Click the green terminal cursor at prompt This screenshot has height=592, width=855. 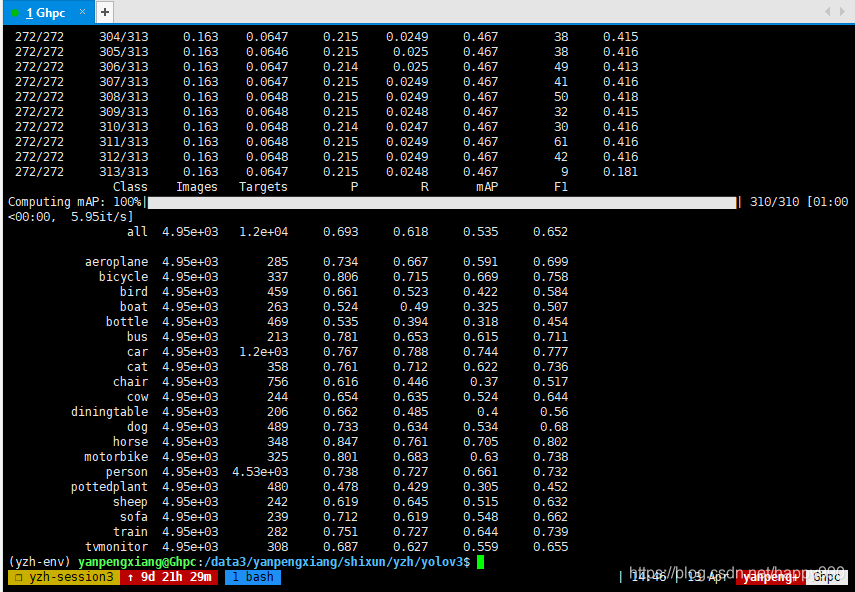click(x=480, y=562)
